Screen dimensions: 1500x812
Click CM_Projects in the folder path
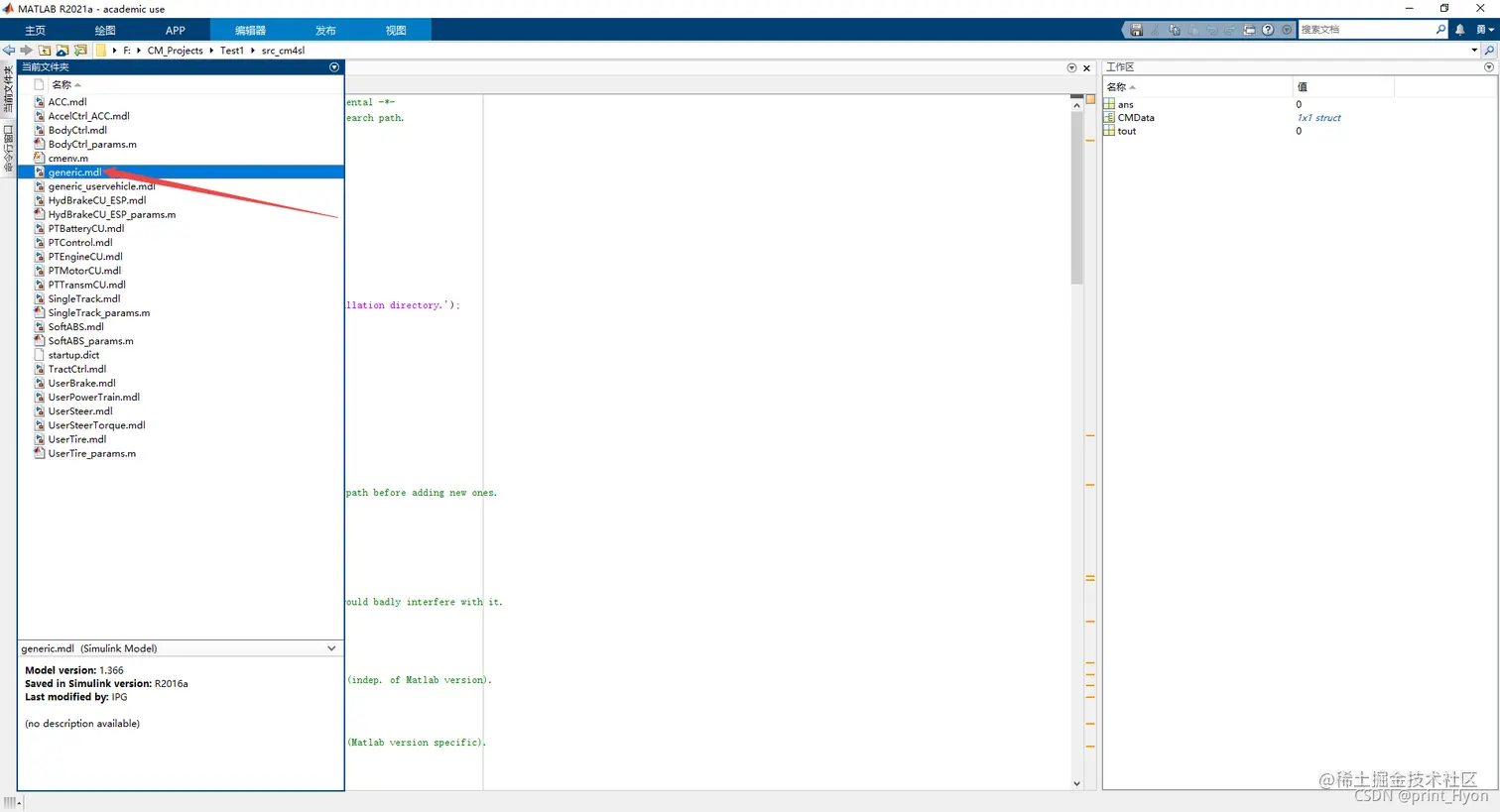pyautogui.click(x=175, y=51)
